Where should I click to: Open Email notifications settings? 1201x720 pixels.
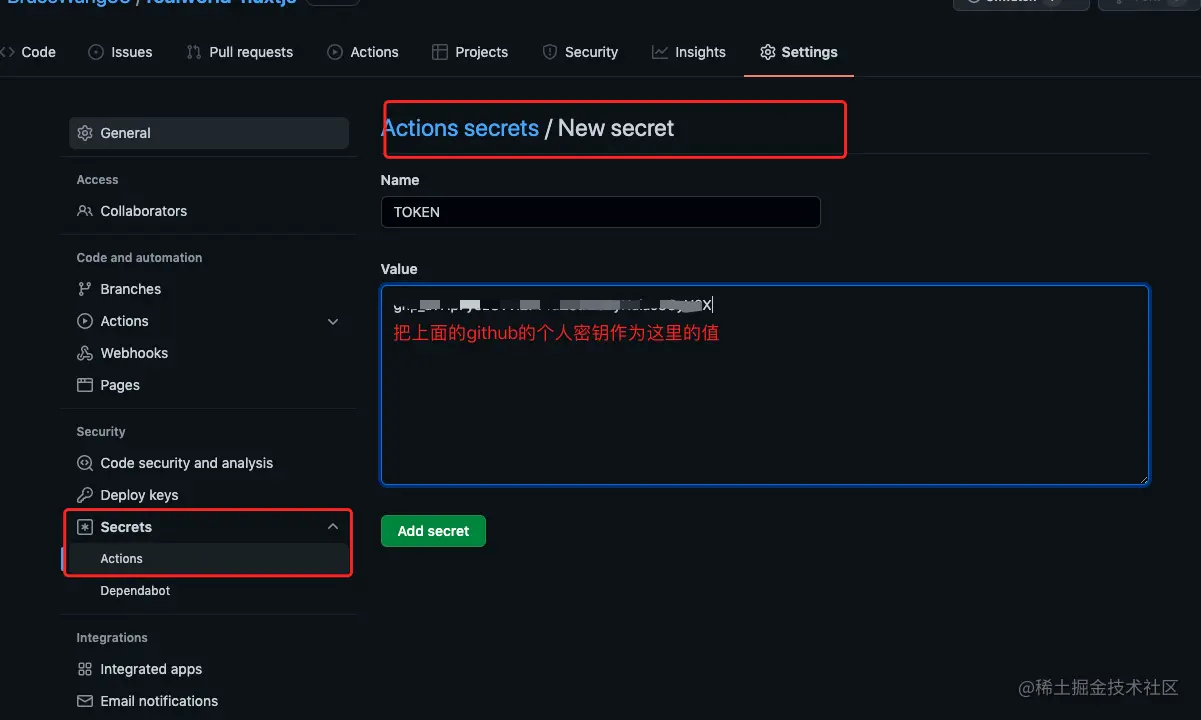(x=209, y=701)
